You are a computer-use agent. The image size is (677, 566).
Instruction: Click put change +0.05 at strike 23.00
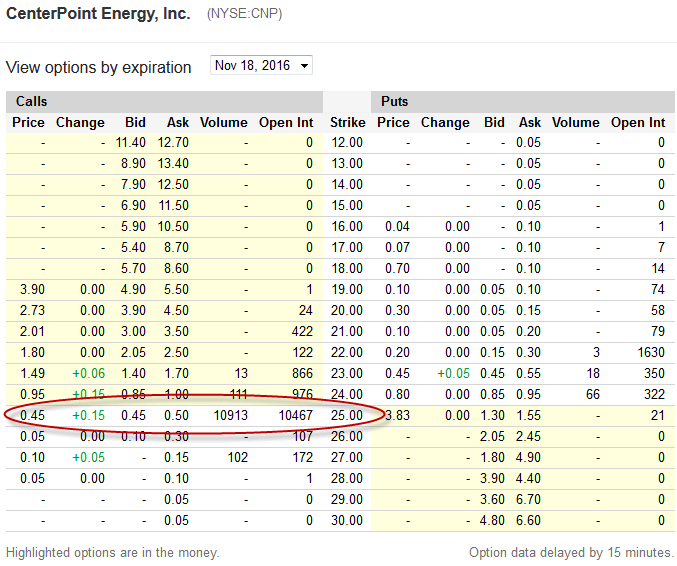coord(453,373)
